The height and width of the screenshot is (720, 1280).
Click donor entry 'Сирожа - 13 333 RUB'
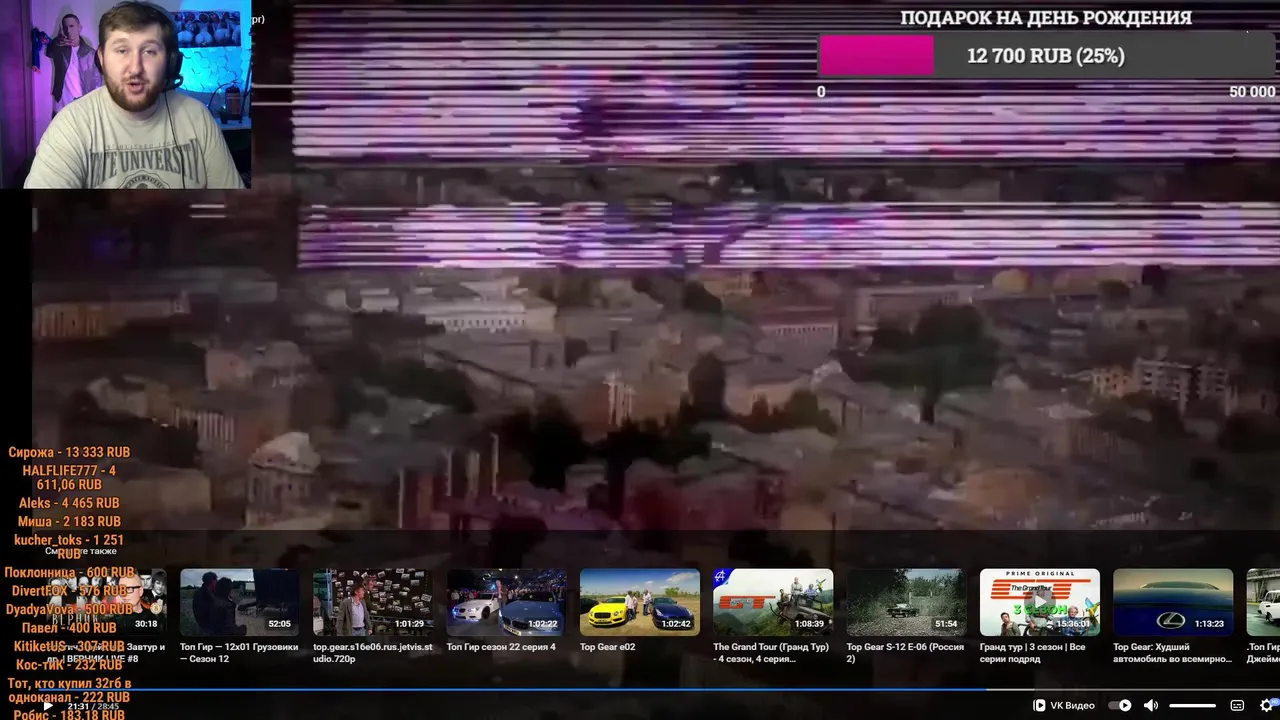point(69,453)
